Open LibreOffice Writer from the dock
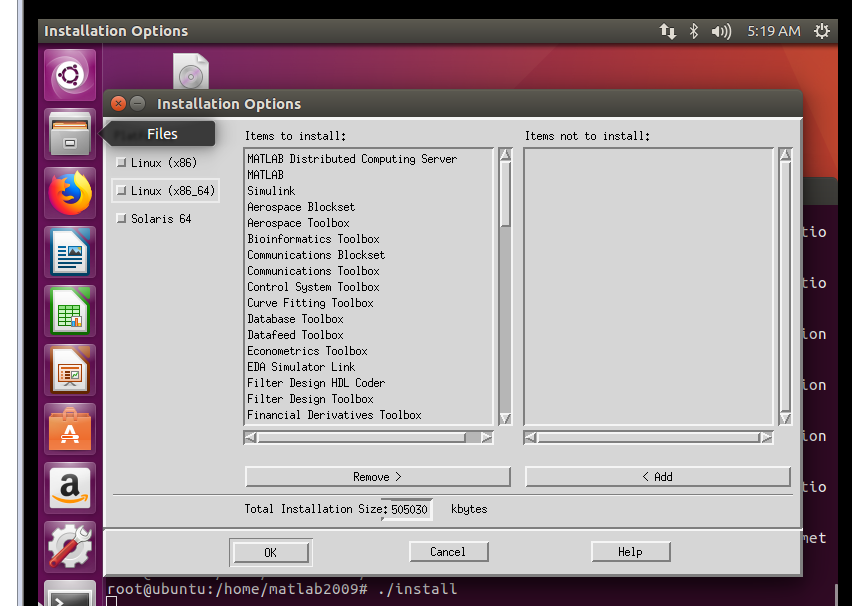 pyautogui.click(x=70, y=252)
